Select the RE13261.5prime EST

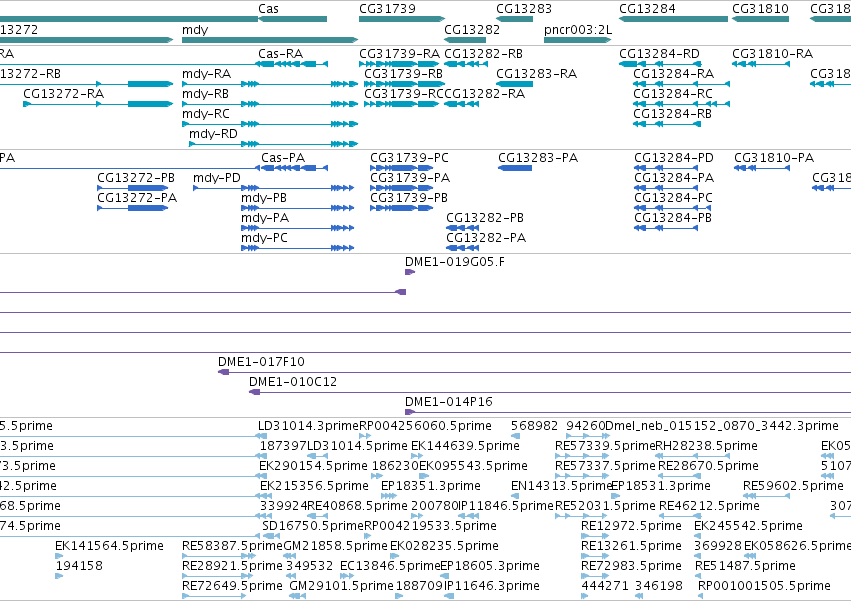pyautogui.click(x=595, y=556)
